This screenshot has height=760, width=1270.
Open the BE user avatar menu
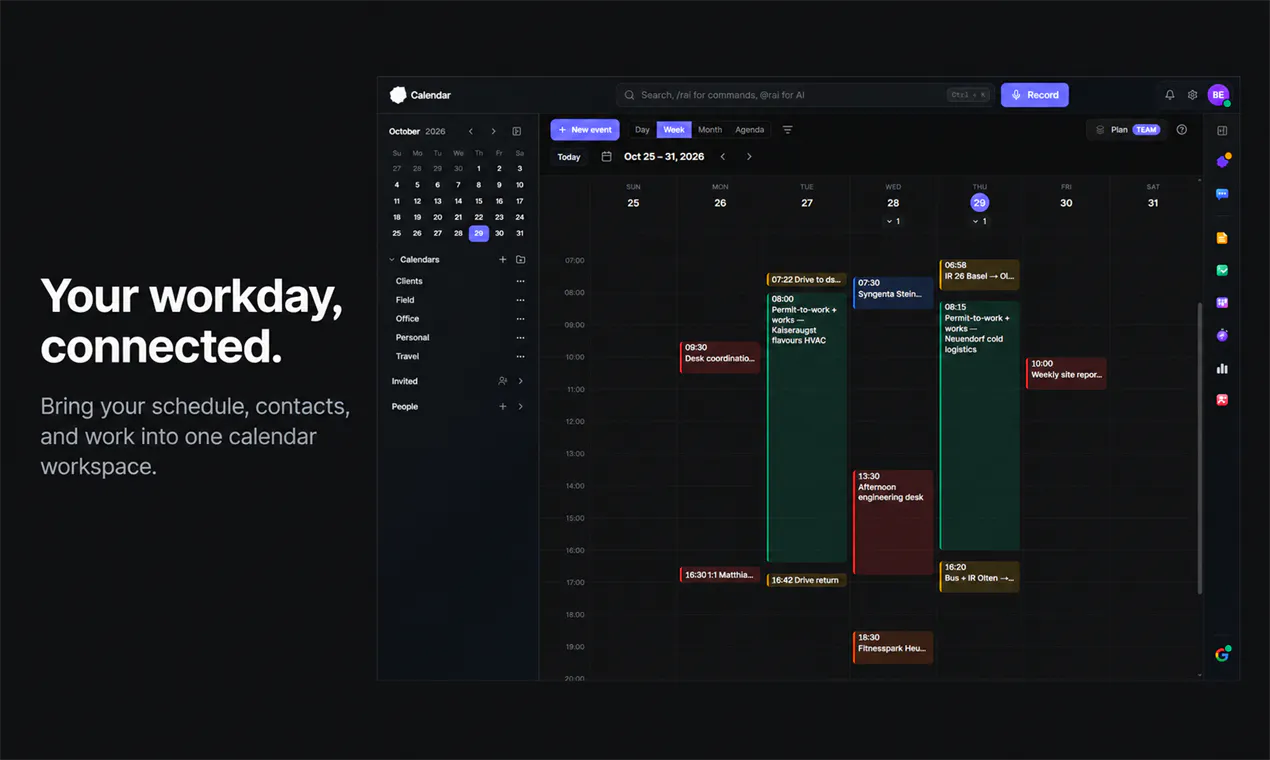tap(1218, 95)
